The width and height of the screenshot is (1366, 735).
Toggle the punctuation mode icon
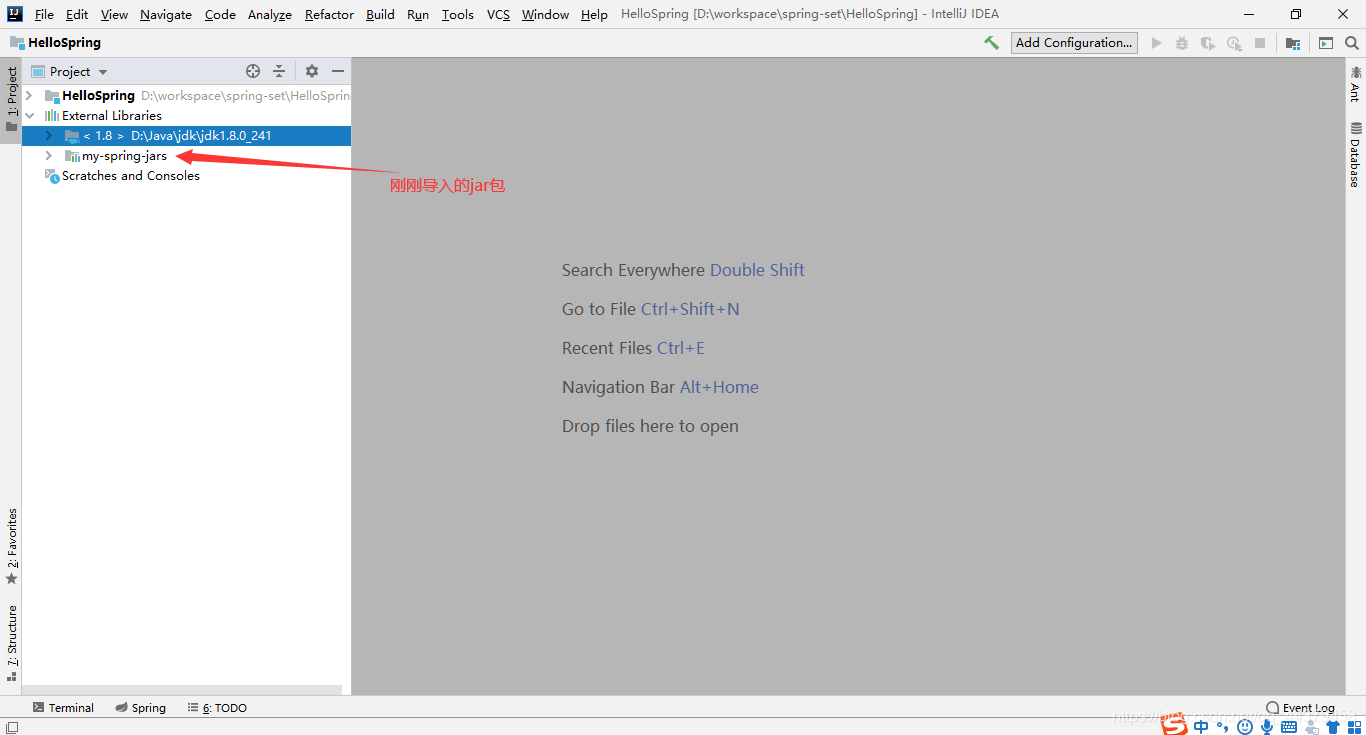point(1222,727)
